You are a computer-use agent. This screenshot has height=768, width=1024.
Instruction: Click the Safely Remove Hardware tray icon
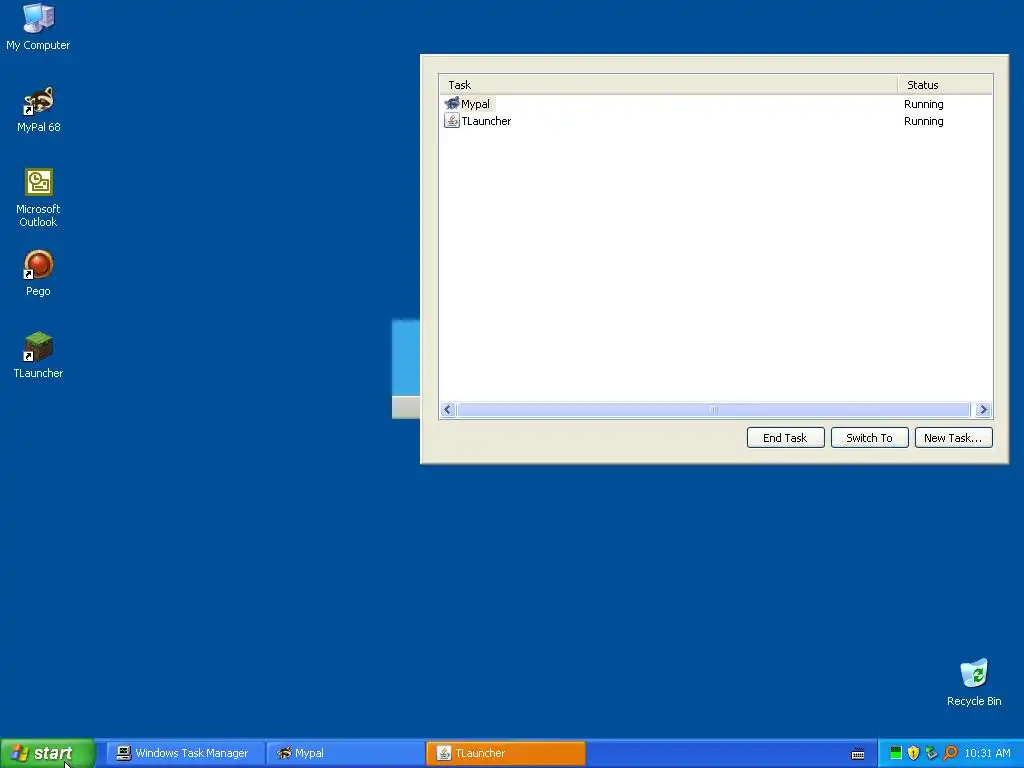coord(931,753)
